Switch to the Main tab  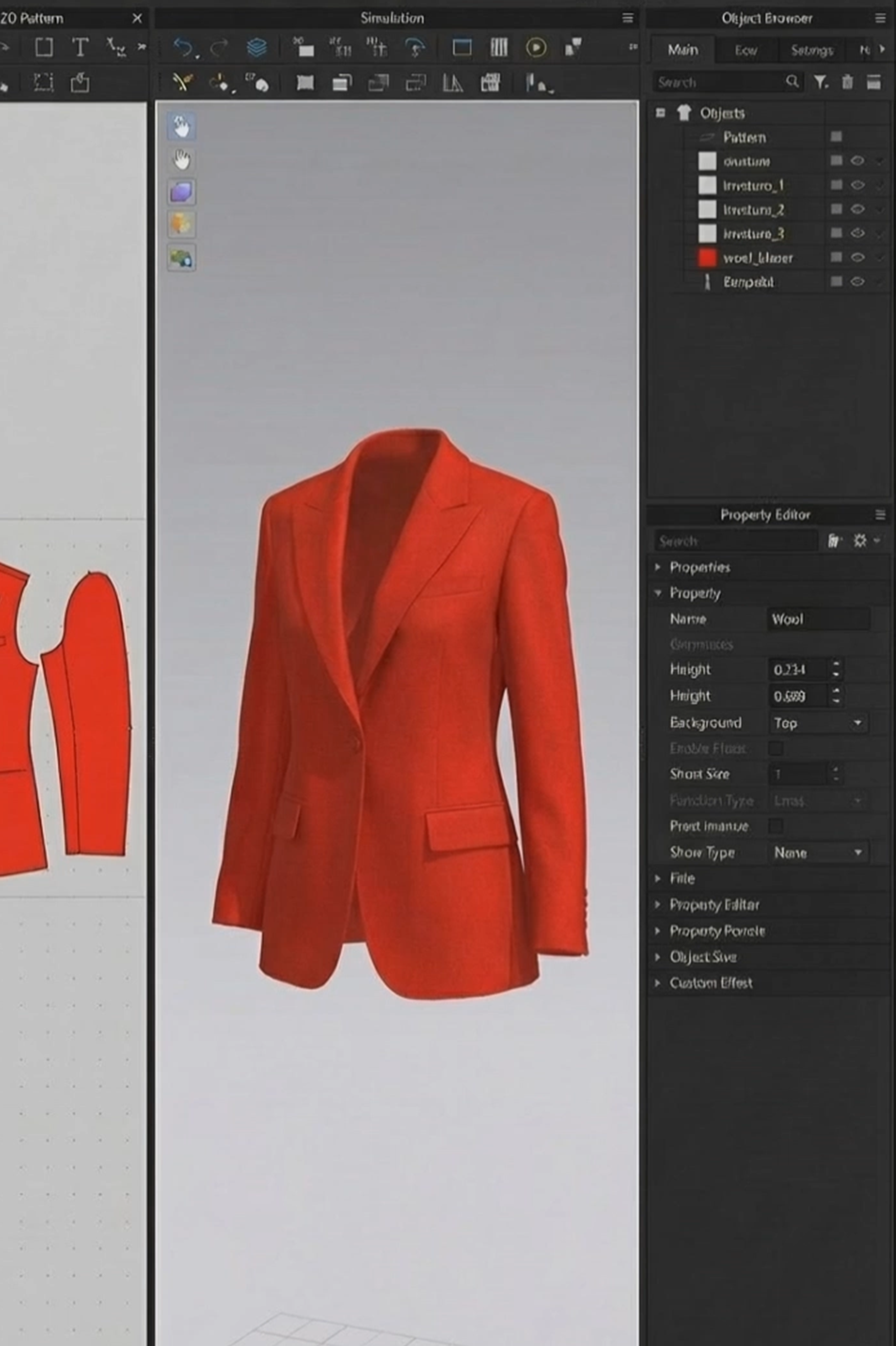(682, 50)
